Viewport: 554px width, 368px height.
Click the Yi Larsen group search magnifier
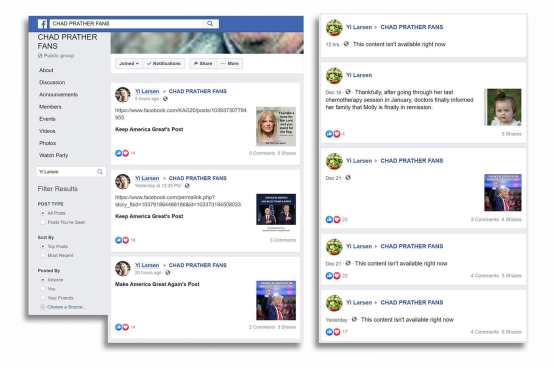pos(100,172)
